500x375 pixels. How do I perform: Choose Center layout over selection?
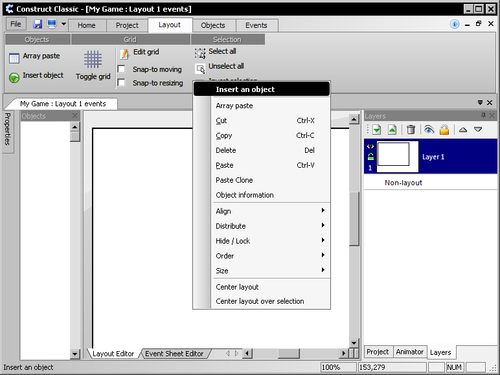262,301
